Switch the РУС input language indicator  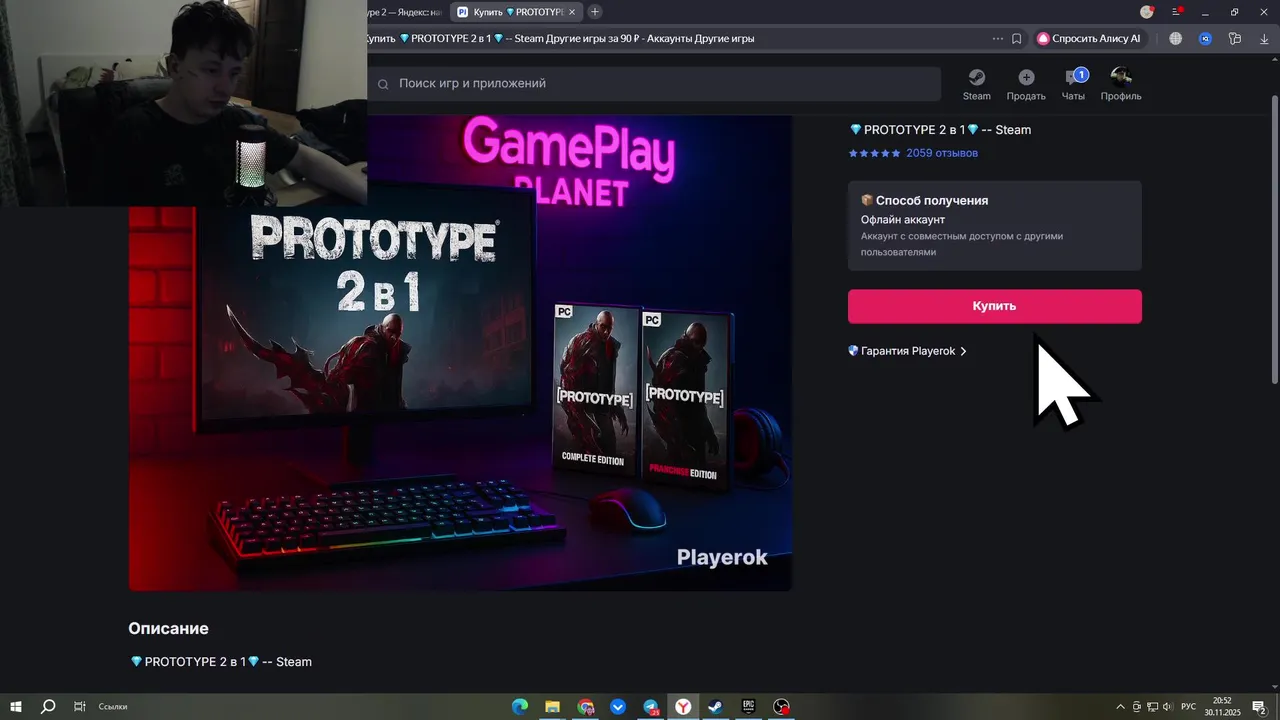1188,707
